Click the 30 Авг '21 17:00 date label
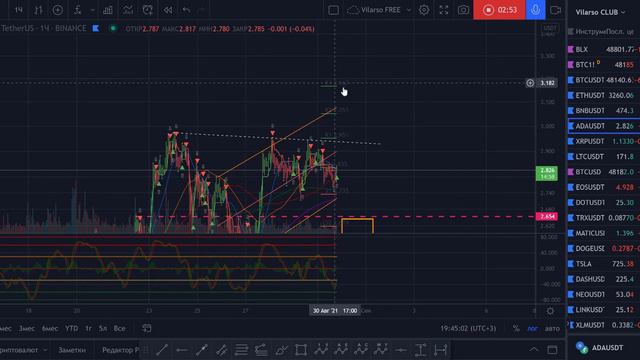Screen dimensions: 640x360 [x=335, y=311]
